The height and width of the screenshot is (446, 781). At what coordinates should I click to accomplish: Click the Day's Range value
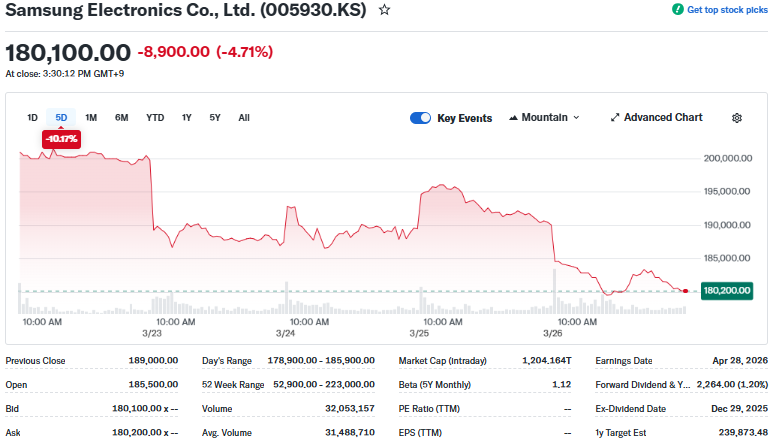(x=321, y=360)
